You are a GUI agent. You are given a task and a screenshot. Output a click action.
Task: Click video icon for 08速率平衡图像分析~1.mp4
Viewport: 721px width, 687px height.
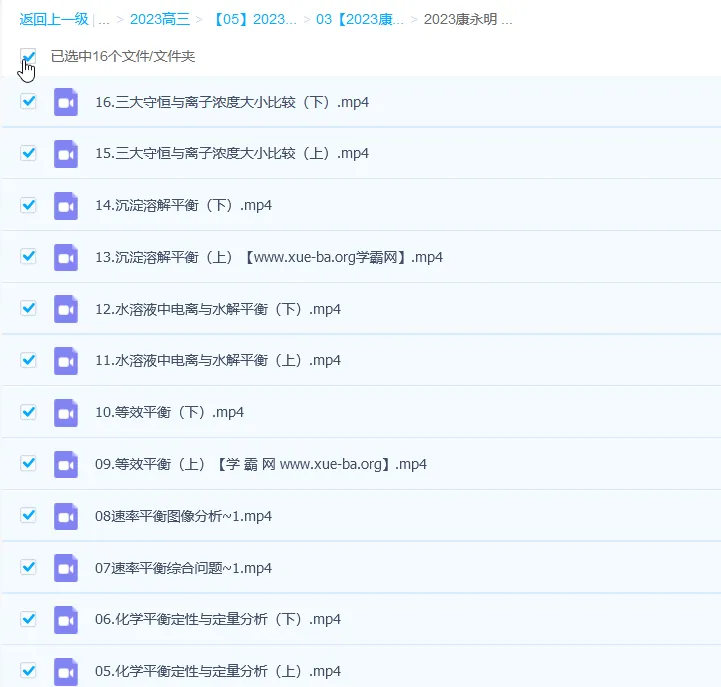[66, 516]
